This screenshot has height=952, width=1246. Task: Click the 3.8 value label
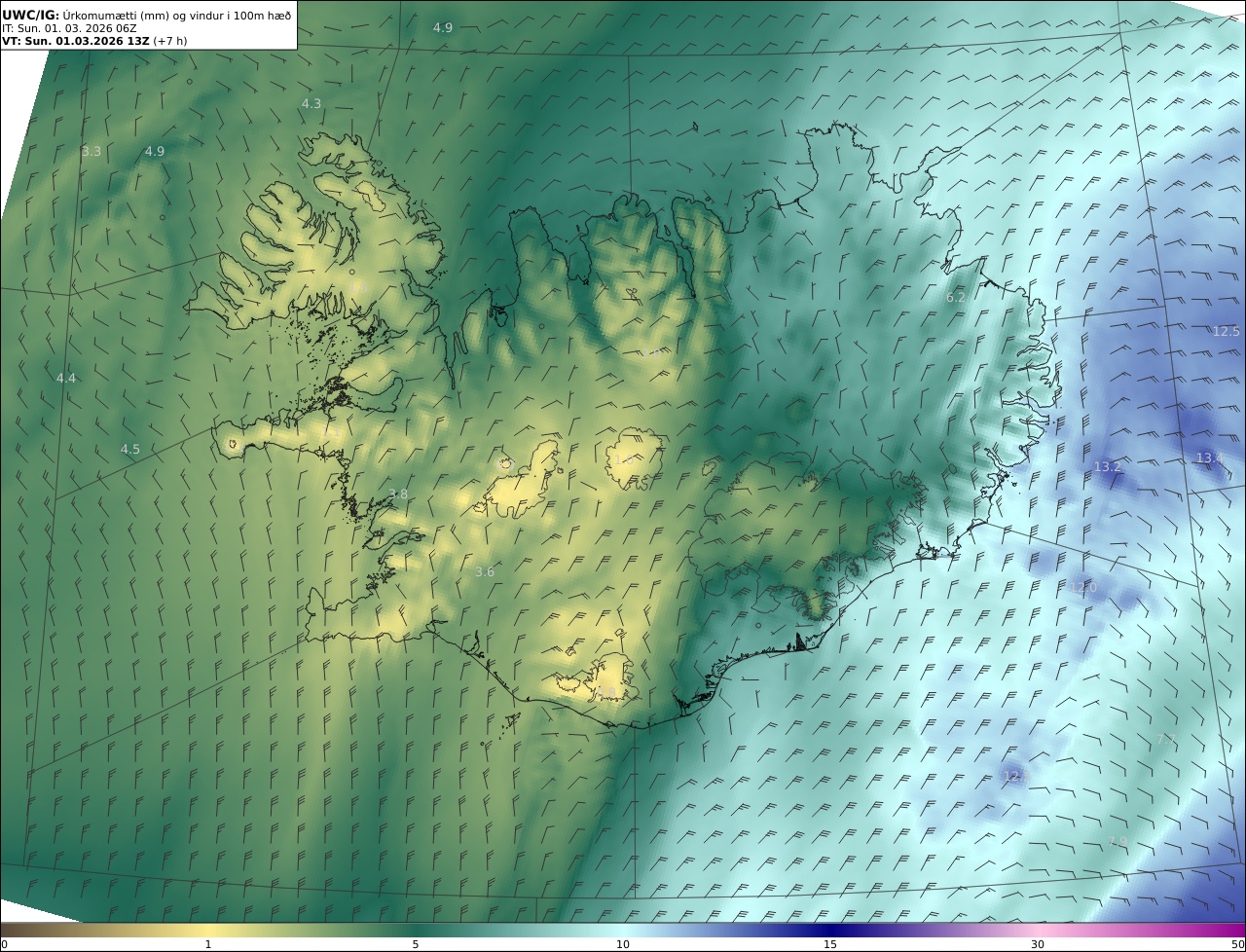398,494
